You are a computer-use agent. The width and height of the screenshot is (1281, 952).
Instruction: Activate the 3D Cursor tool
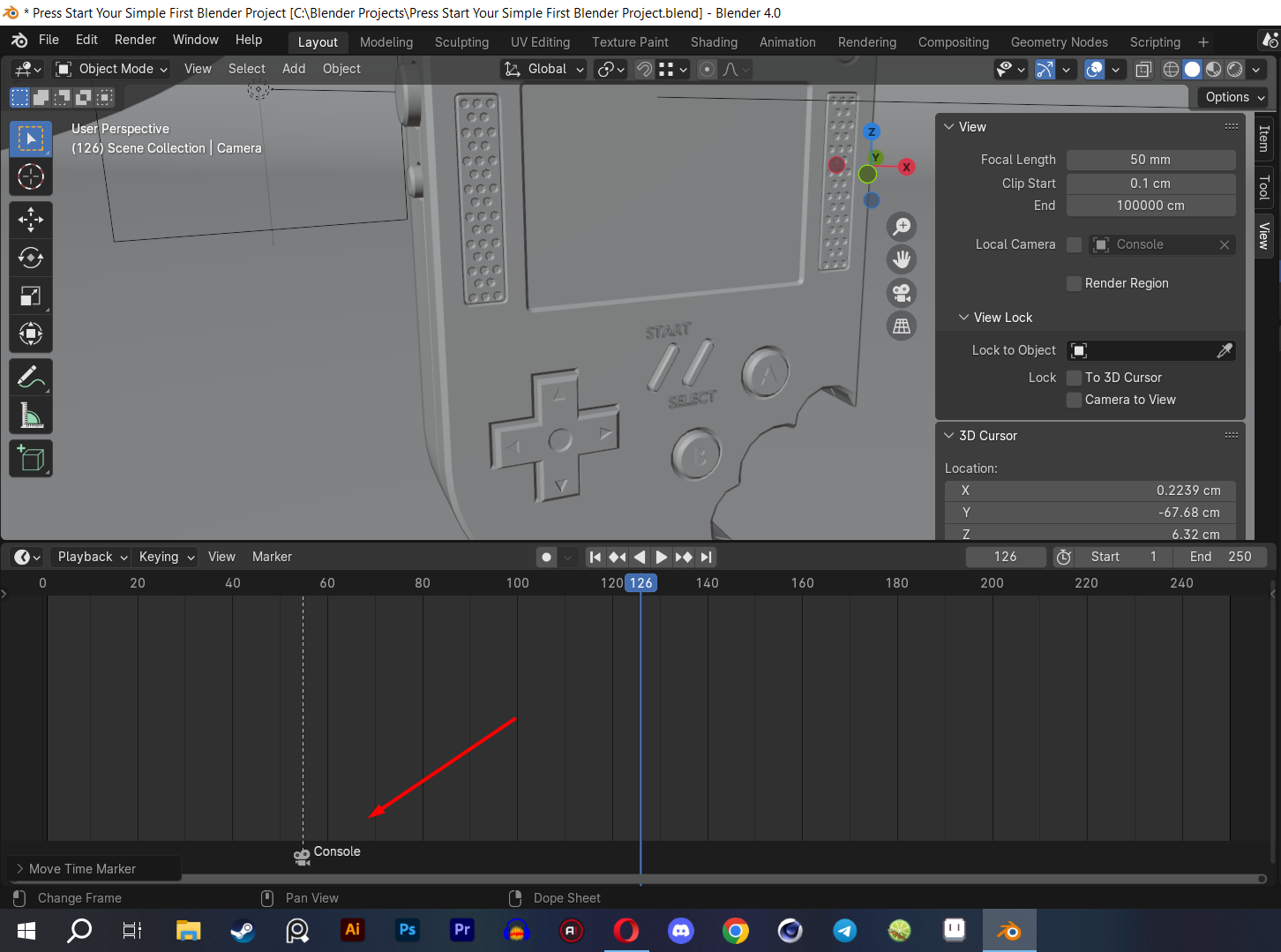tap(31, 176)
